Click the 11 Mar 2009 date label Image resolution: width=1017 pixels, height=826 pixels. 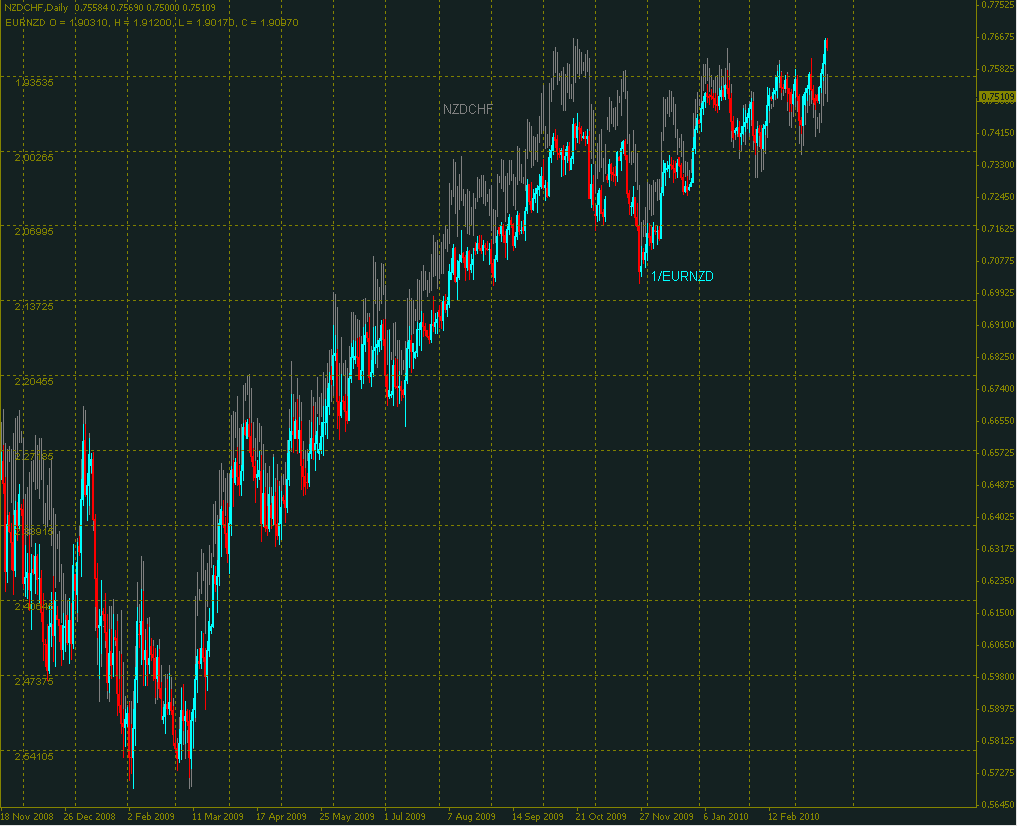pyautogui.click(x=218, y=817)
